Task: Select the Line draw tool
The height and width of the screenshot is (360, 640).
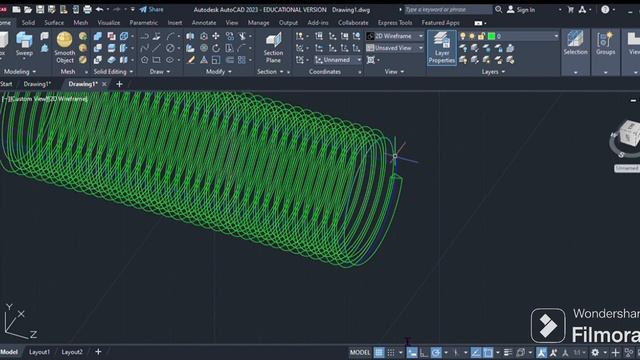Action: [157, 48]
